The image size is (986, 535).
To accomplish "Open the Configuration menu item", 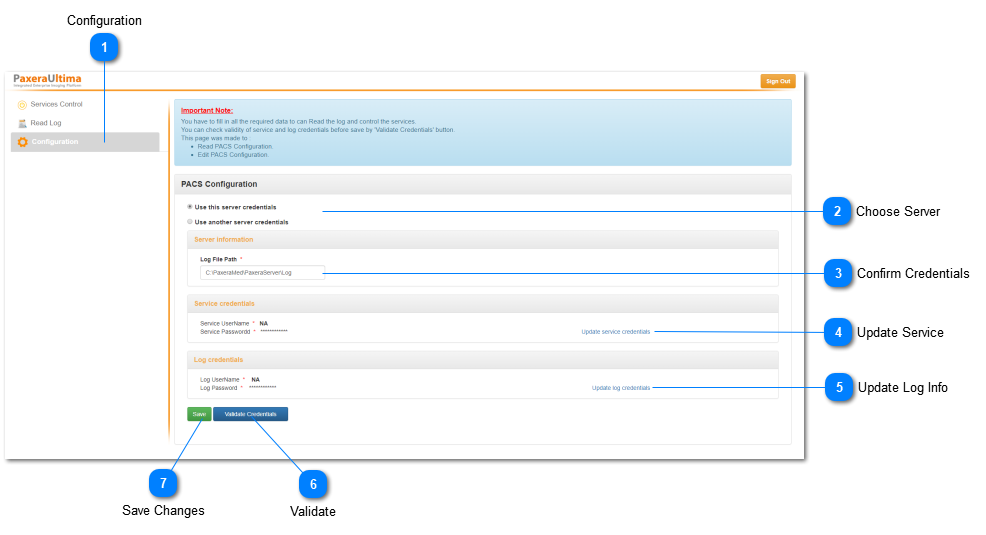I will pyautogui.click(x=55, y=142).
